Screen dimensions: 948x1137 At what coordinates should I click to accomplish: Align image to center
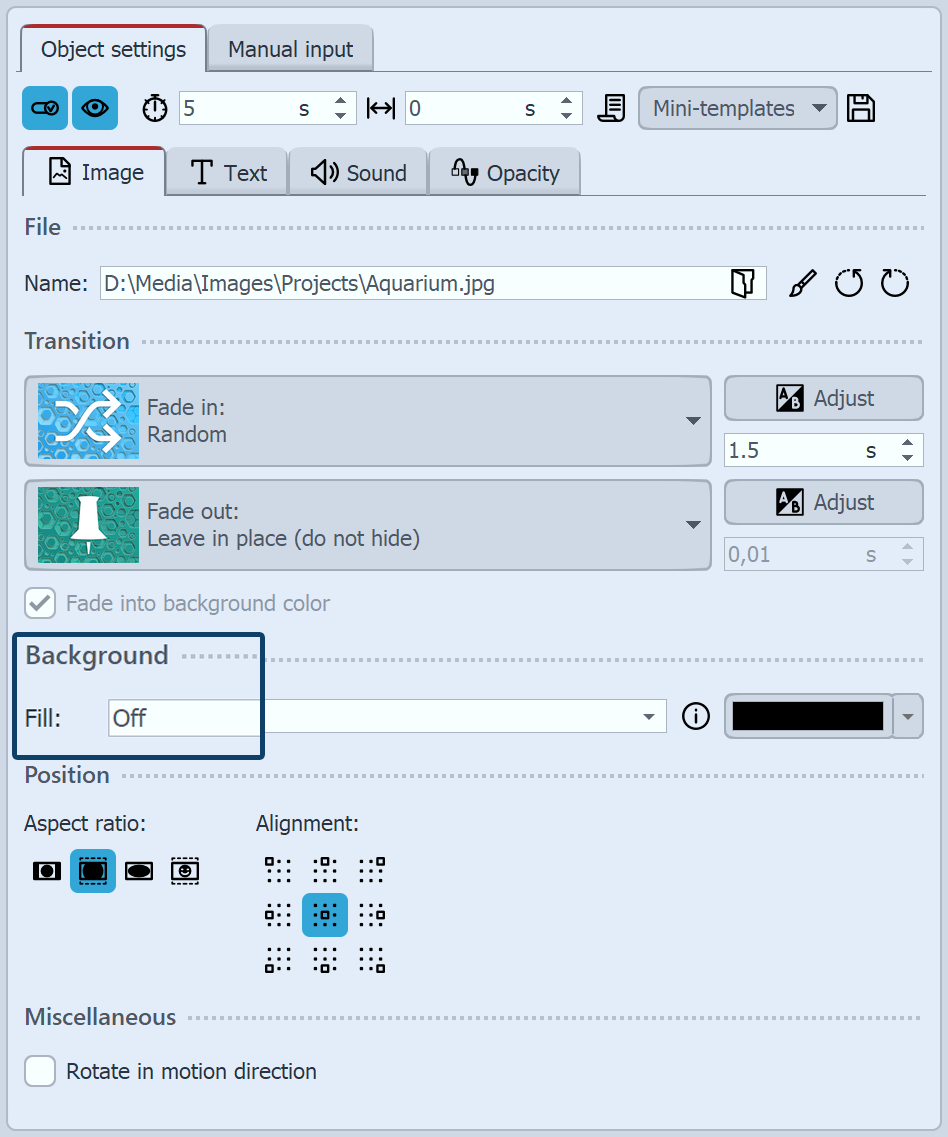pyautogui.click(x=325, y=915)
